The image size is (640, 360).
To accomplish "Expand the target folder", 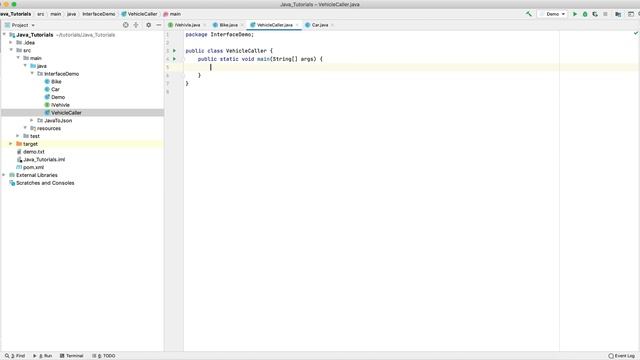I will [x=11, y=144].
